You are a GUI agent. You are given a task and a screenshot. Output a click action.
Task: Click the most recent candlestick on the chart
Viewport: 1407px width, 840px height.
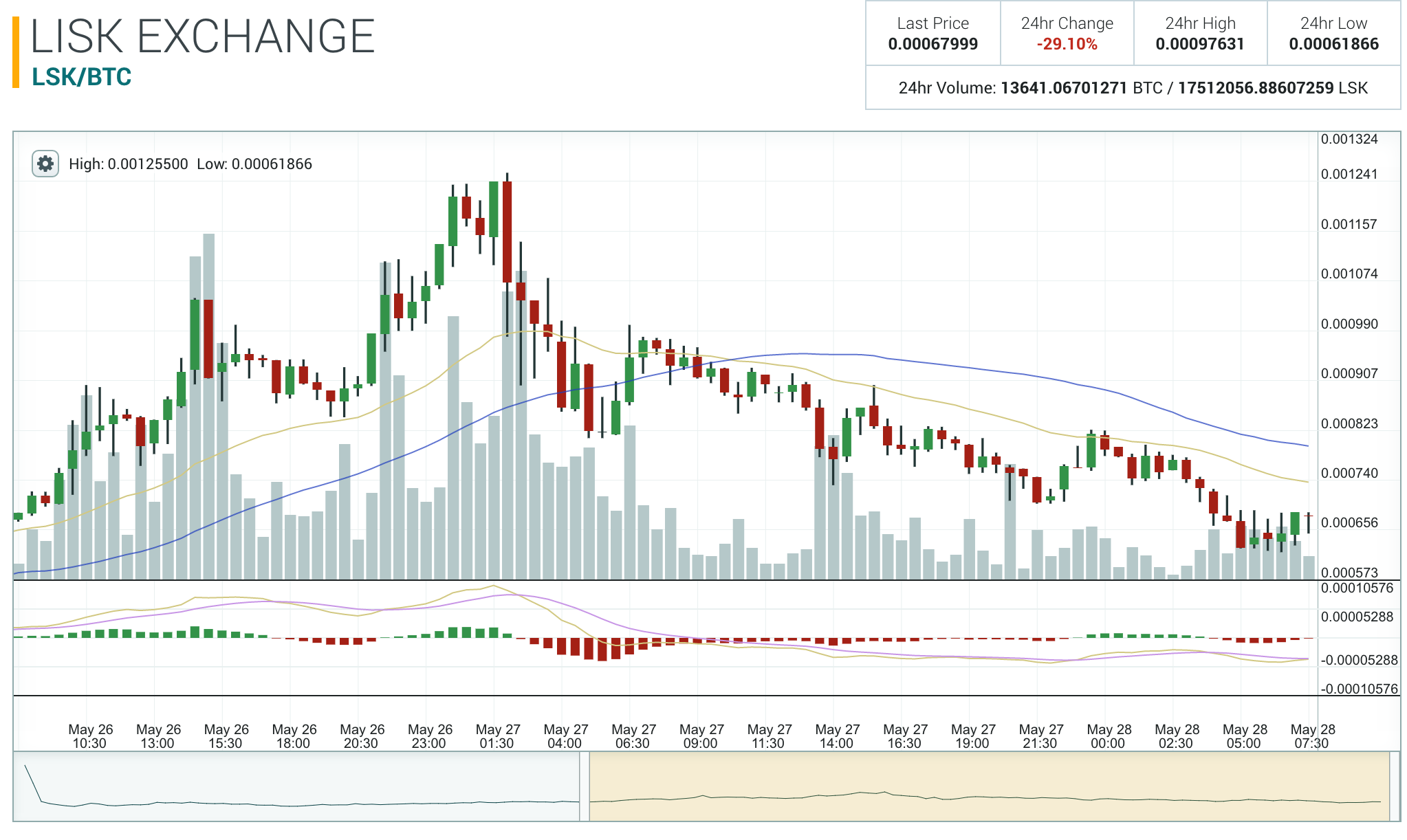pyautogui.click(x=1309, y=521)
